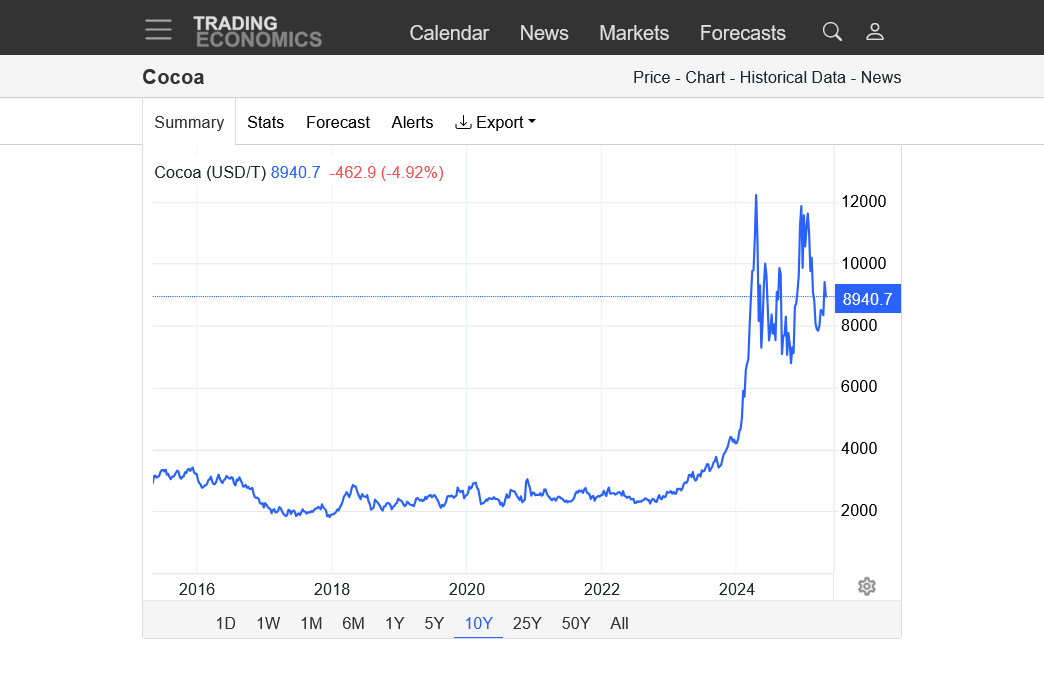Choose the 1D time range

(x=226, y=623)
